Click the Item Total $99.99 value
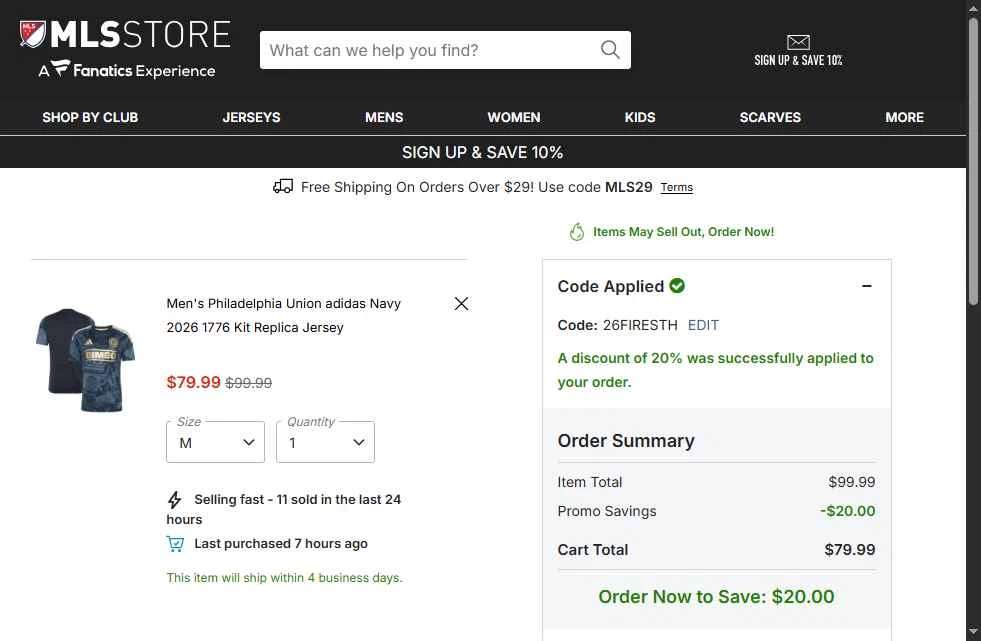The height and width of the screenshot is (641, 981). pyautogui.click(x=851, y=482)
